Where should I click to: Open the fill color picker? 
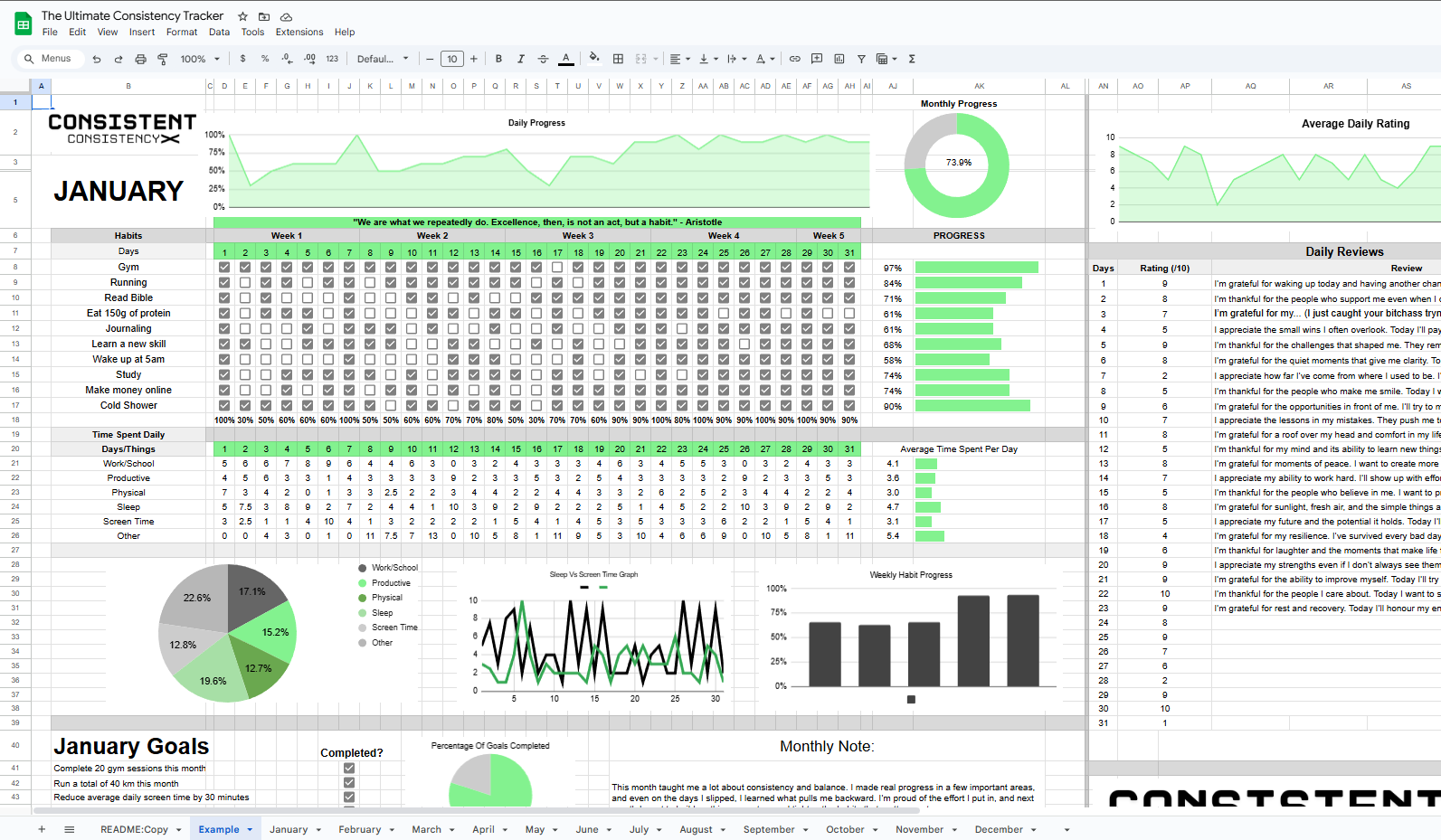(x=593, y=59)
